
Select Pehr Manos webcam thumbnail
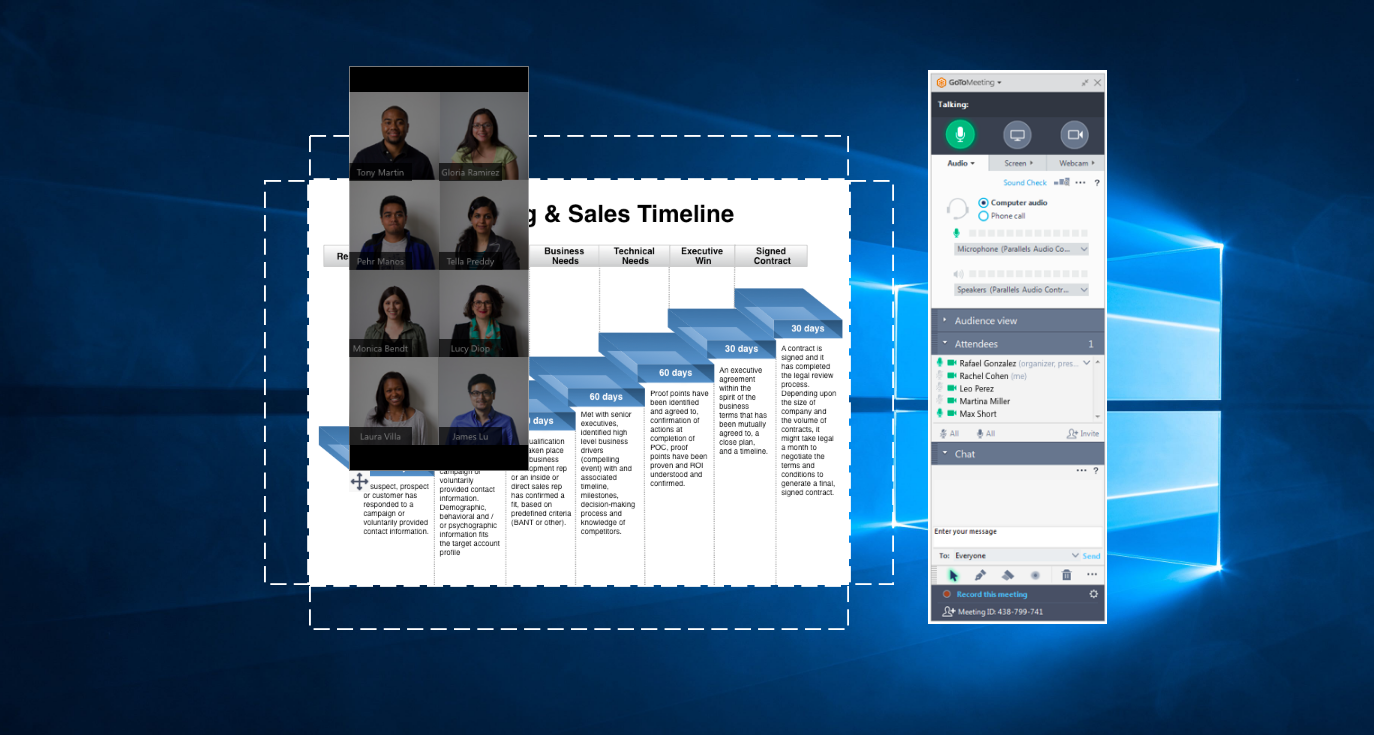tap(394, 225)
